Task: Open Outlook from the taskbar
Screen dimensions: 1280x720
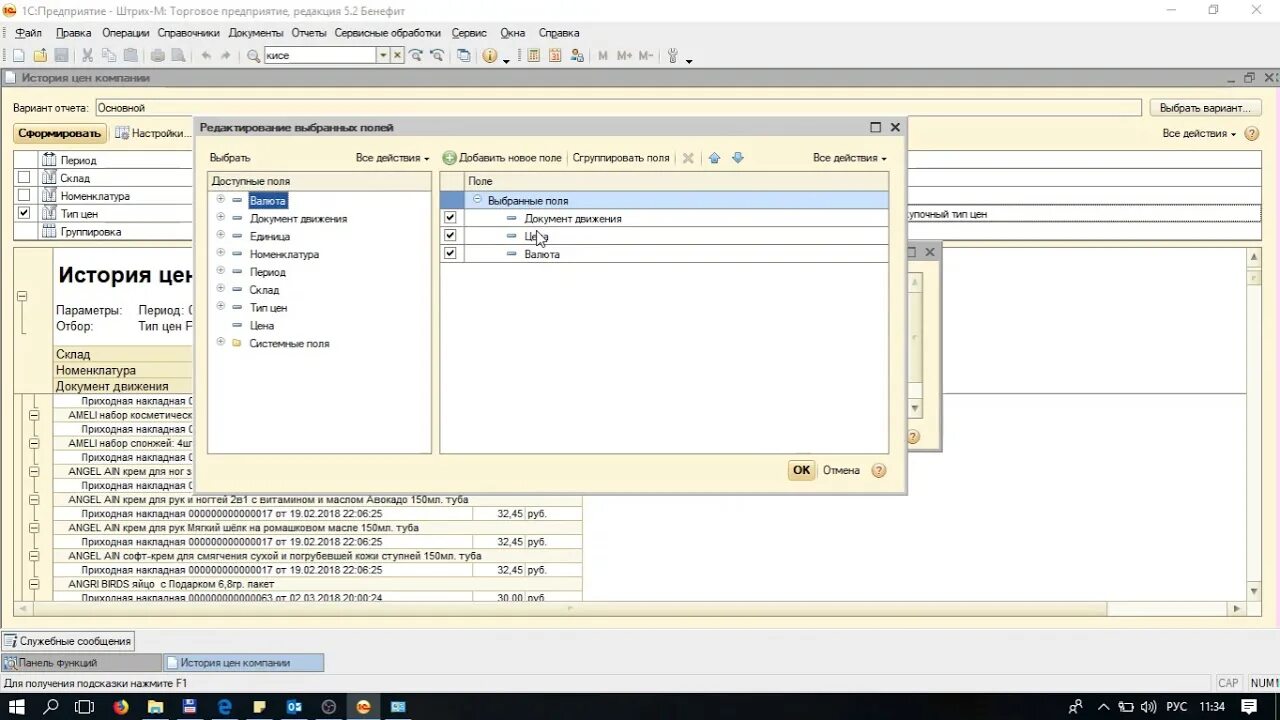Action: pos(294,707)
